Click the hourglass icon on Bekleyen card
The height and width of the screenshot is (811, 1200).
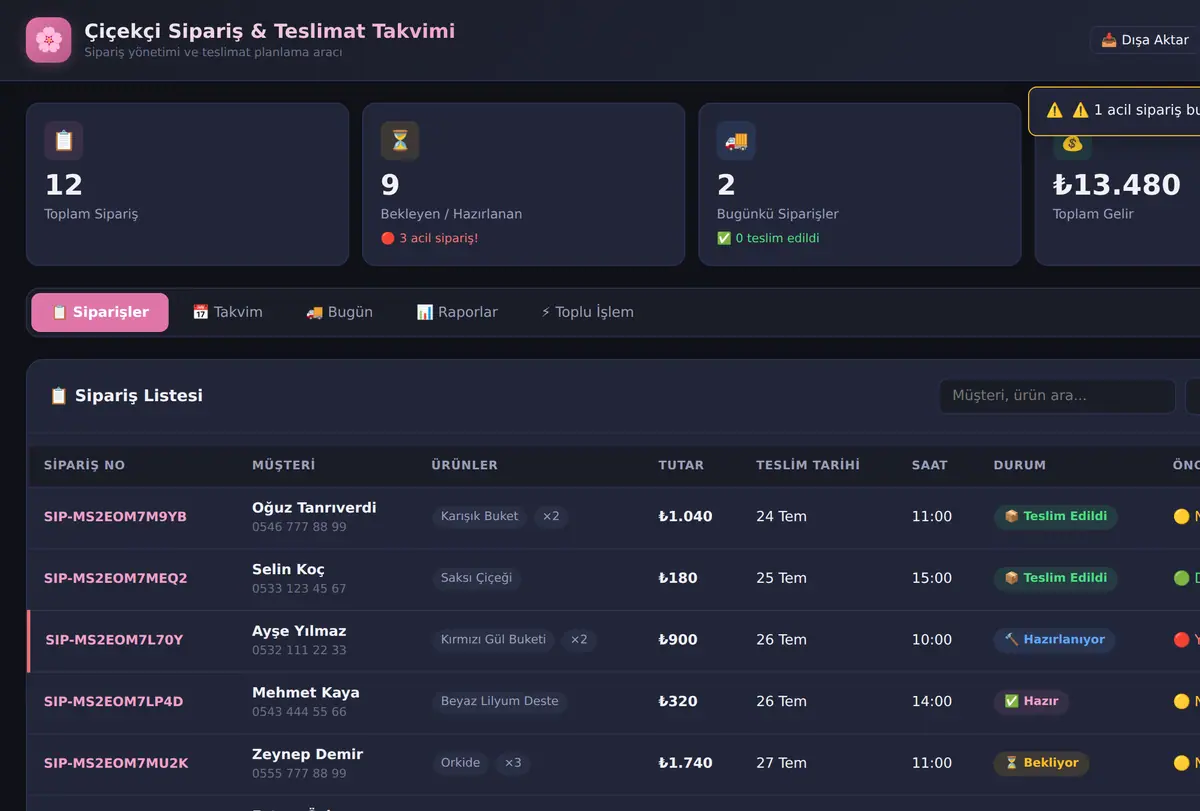pyautogui.click(x=400, y=141)
